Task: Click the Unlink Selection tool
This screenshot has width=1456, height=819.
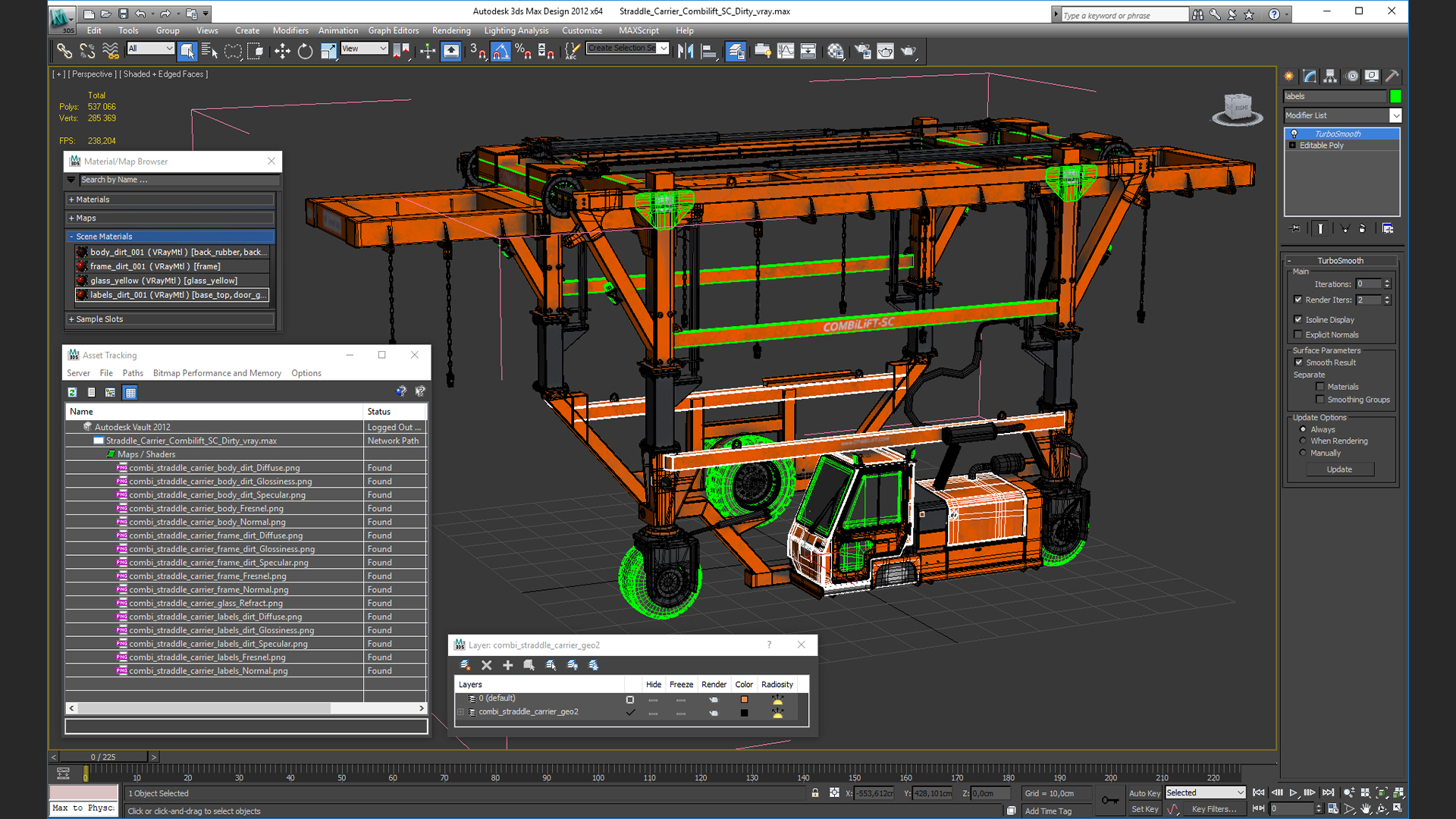Action: tap(87, 51)
